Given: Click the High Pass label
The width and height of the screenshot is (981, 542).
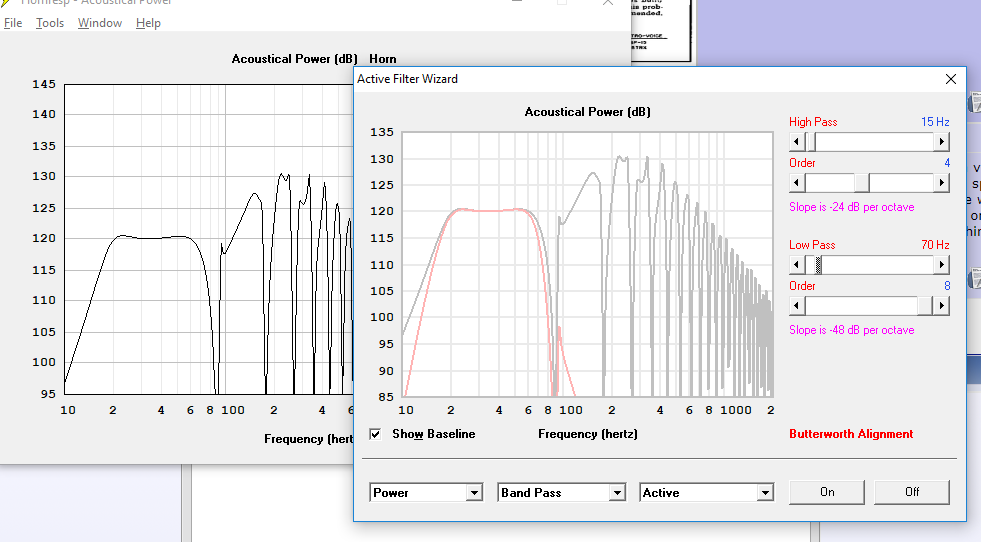Looking at the screenshot, I should coord(813,122).
